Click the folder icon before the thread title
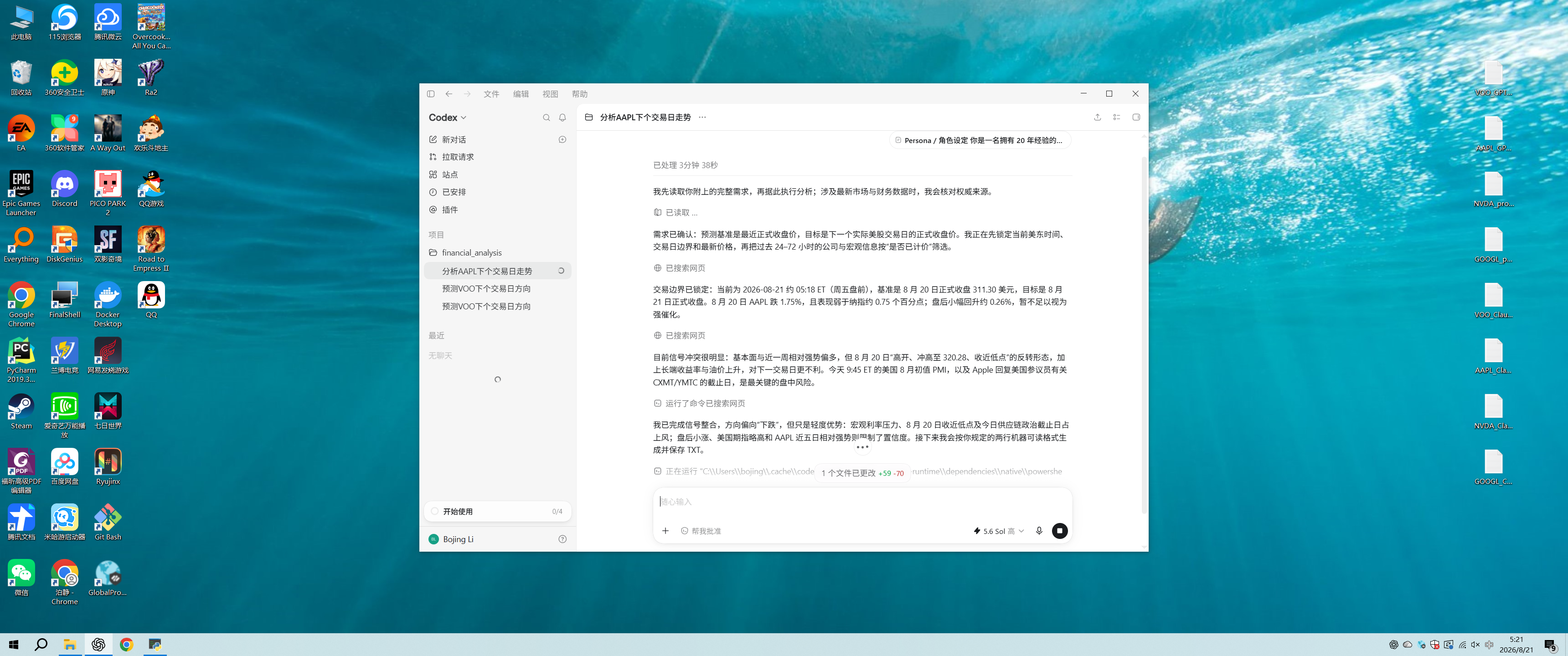The height and width of the screenshot is (656, 1568). coord(588,117)
